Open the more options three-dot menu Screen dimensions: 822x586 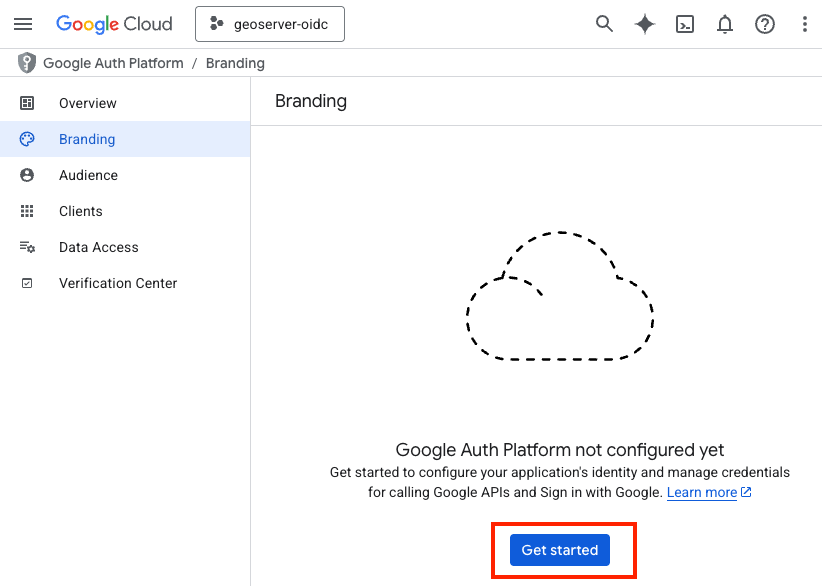coord(803,23)
